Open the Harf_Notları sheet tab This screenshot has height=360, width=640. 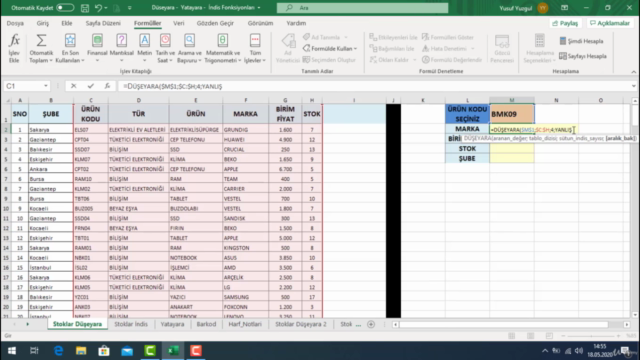(245, 324)
